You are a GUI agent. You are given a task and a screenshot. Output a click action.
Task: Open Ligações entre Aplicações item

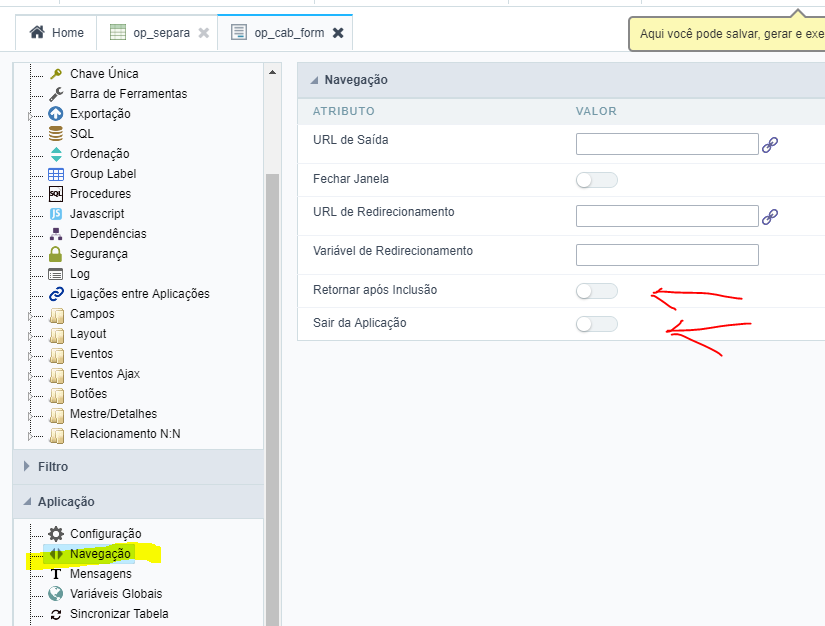click(139, 294)
